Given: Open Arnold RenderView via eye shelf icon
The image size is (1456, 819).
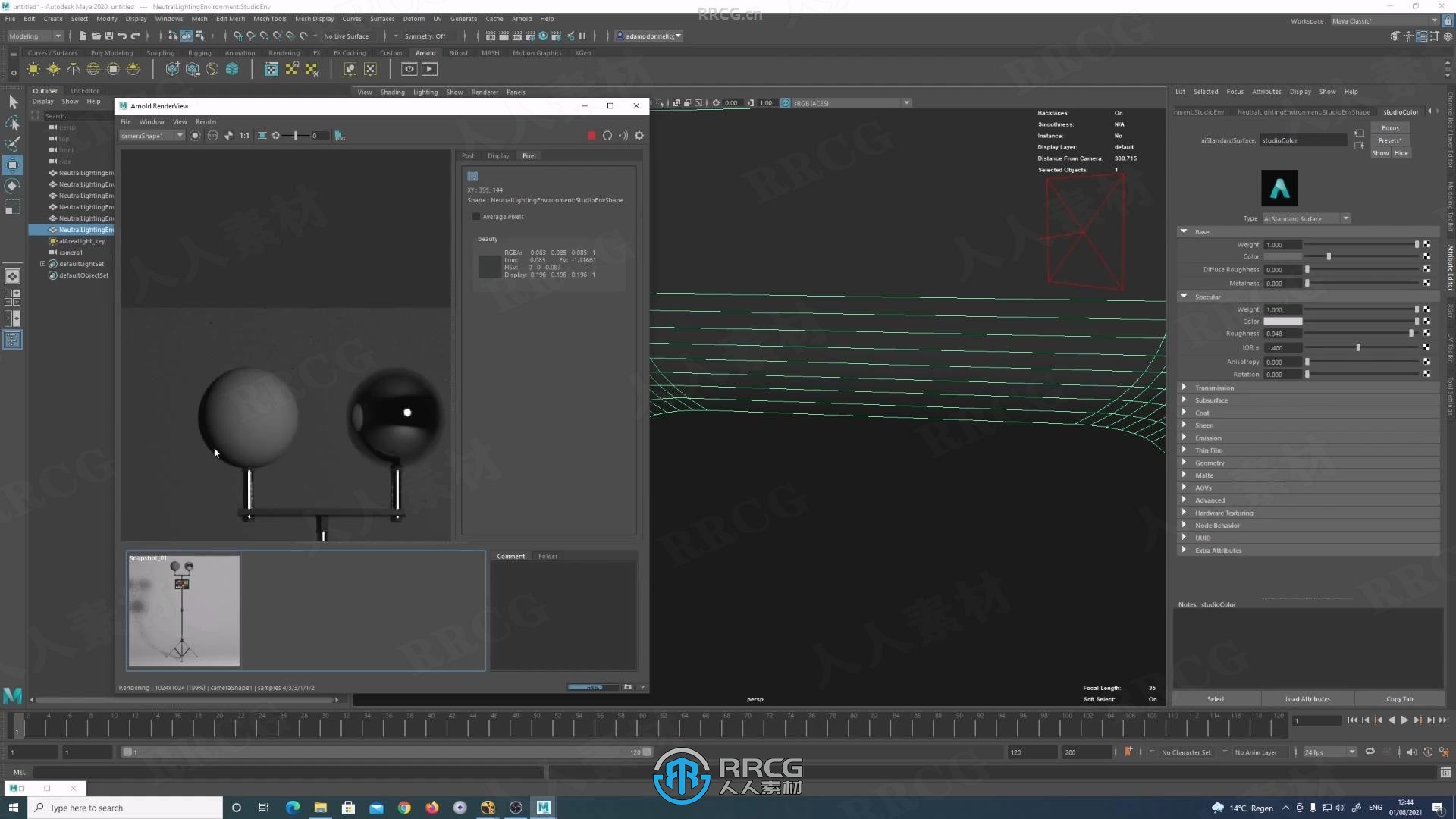Looking at the screenshot, I should point(409,69).
